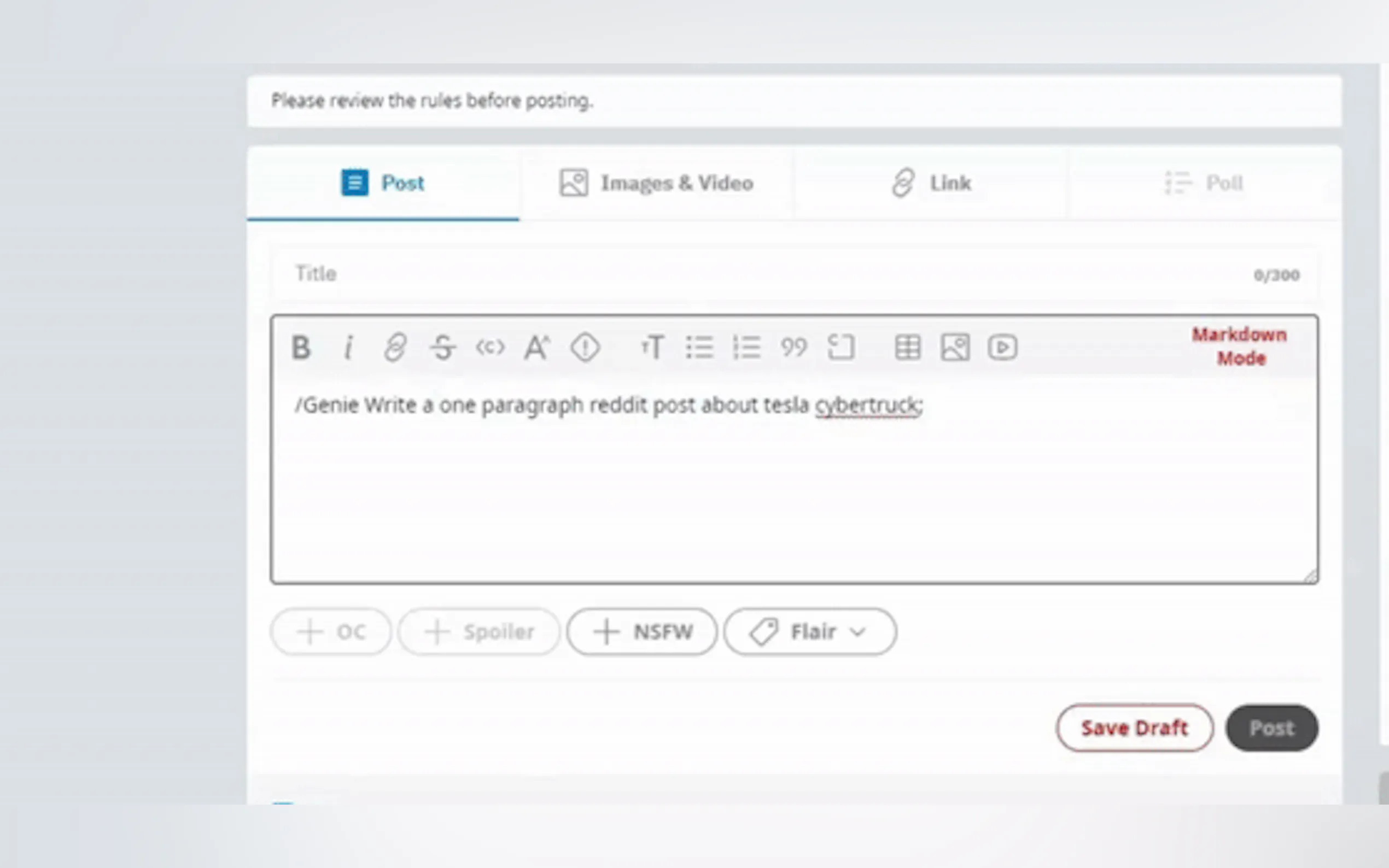The height and width of the screenshot is (868, 1389).
Task: Add a video using the toolbar icon
Action: [1002, 347]
